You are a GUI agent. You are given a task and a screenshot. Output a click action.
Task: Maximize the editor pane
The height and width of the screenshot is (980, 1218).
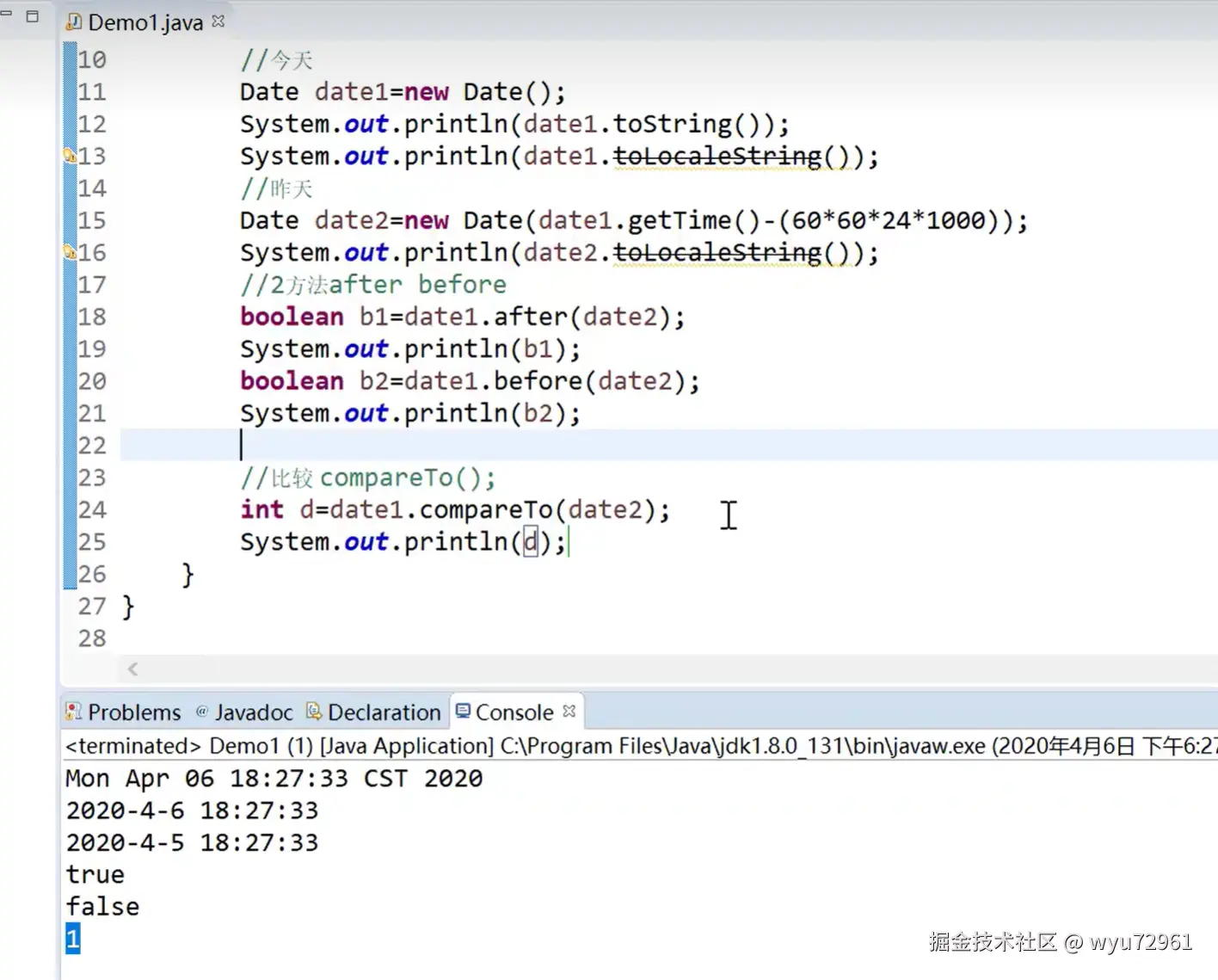pos(33,15)
